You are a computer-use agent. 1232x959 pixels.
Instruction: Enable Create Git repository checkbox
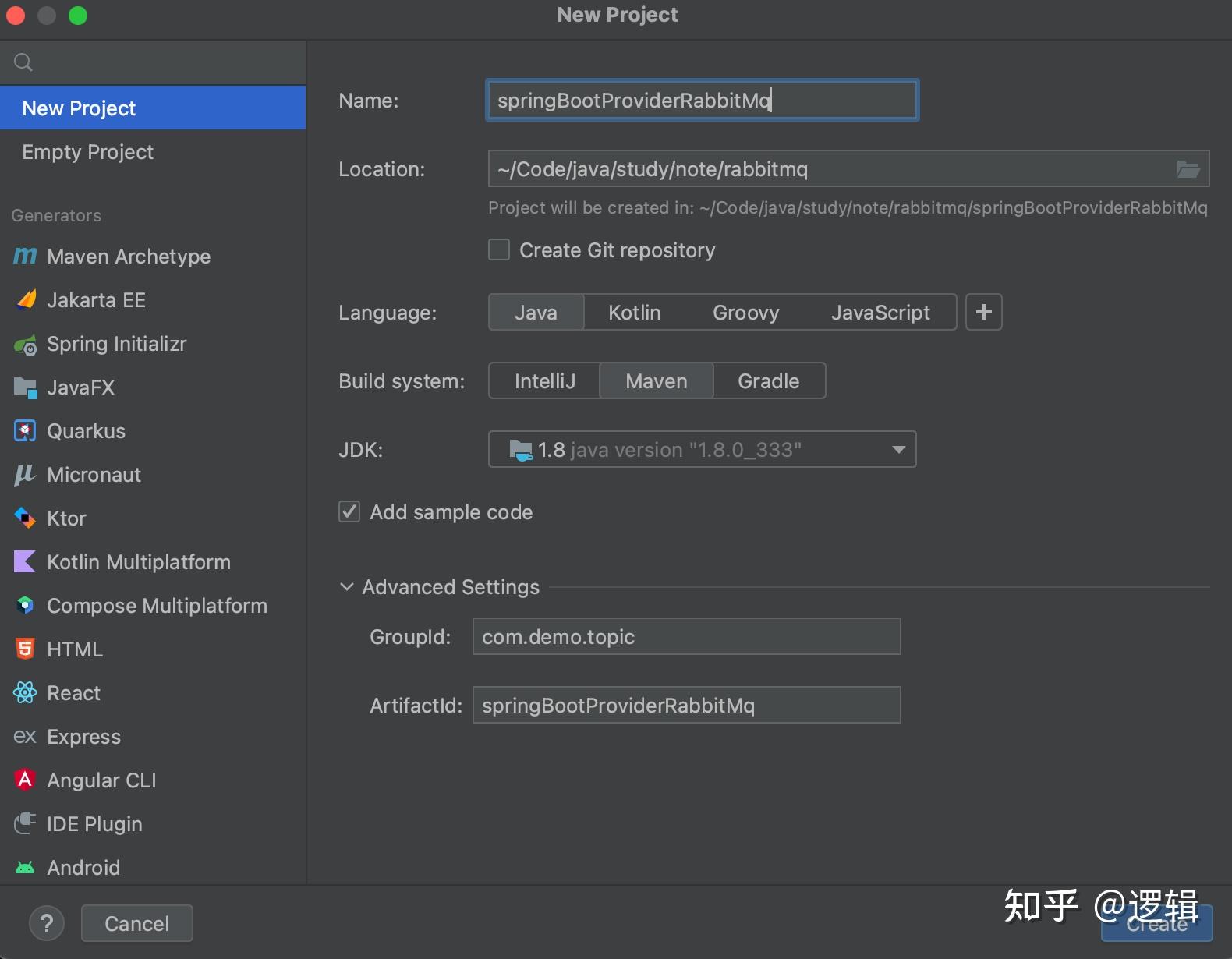pyautogui.click(x=499, y=249)
